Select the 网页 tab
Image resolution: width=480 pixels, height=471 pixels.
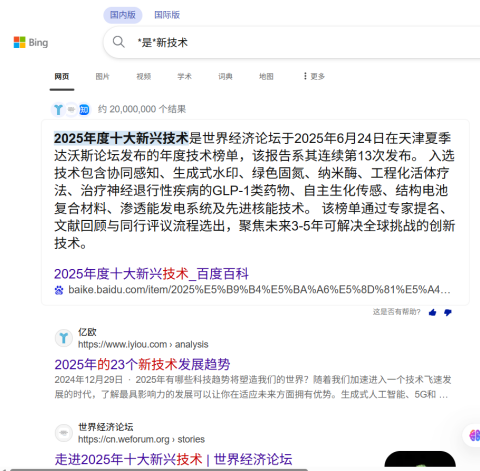point(62,76)
